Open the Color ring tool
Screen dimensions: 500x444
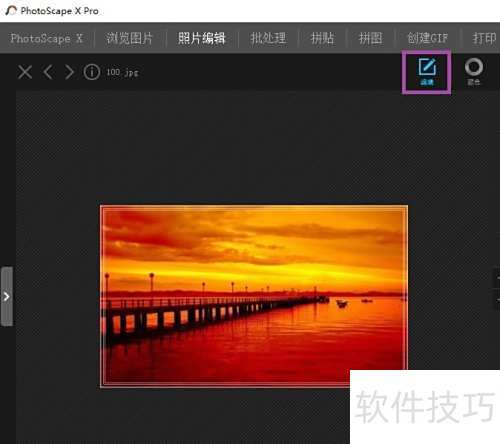(x=474, y=71)
